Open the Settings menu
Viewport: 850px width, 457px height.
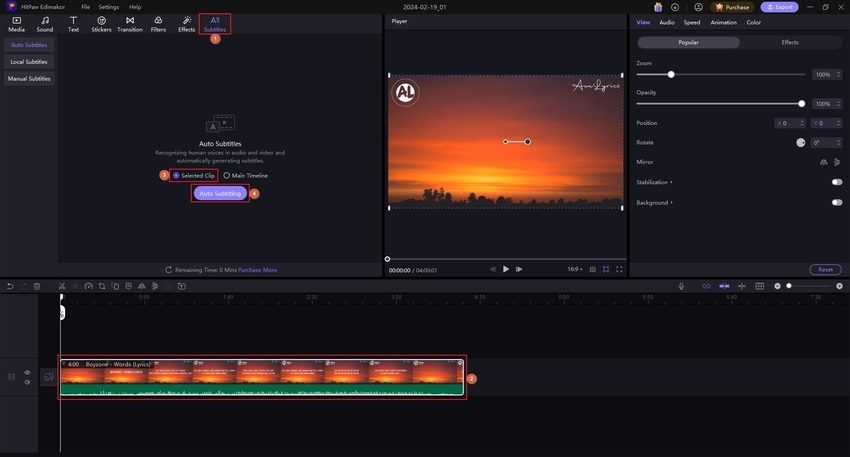tap(108, 7)
